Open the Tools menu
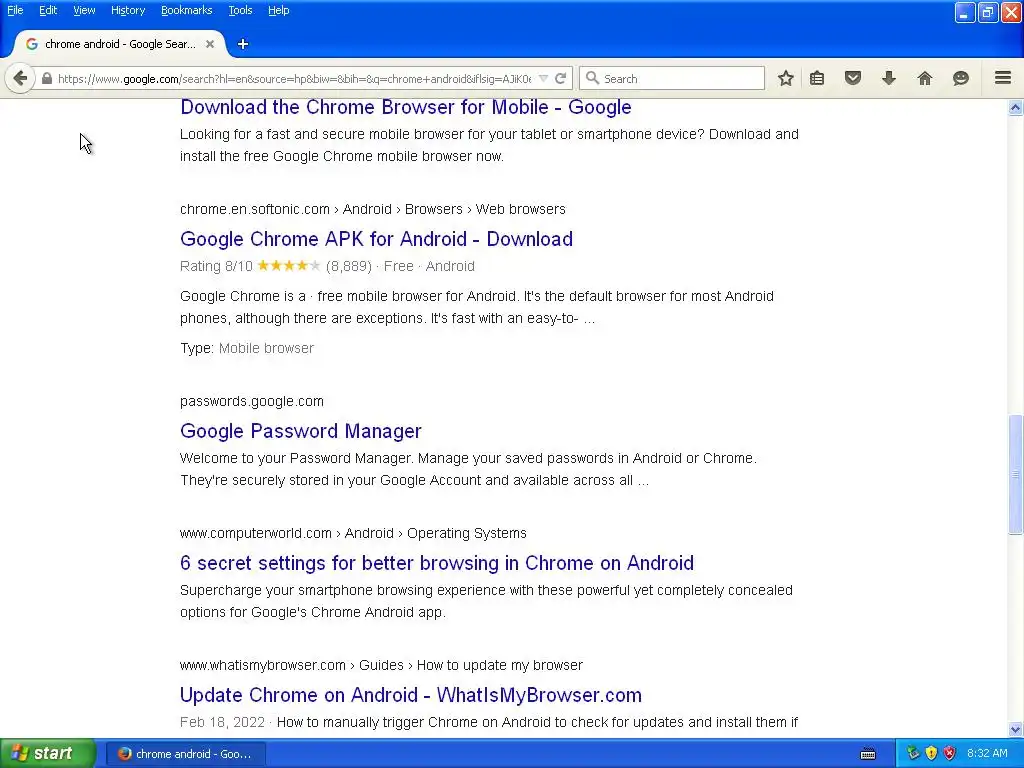Image resolution: width=1024 pixels, height=768 pixels. (x=240, y=10)
